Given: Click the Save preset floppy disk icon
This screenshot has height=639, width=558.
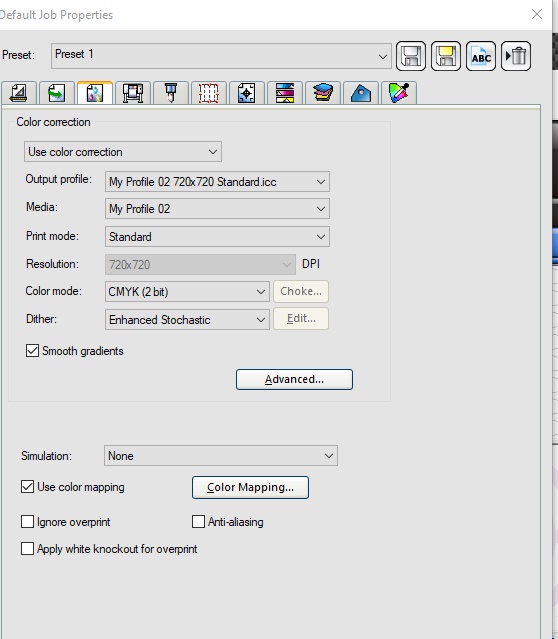Looking at the screenshot, I should coord(410,56).
